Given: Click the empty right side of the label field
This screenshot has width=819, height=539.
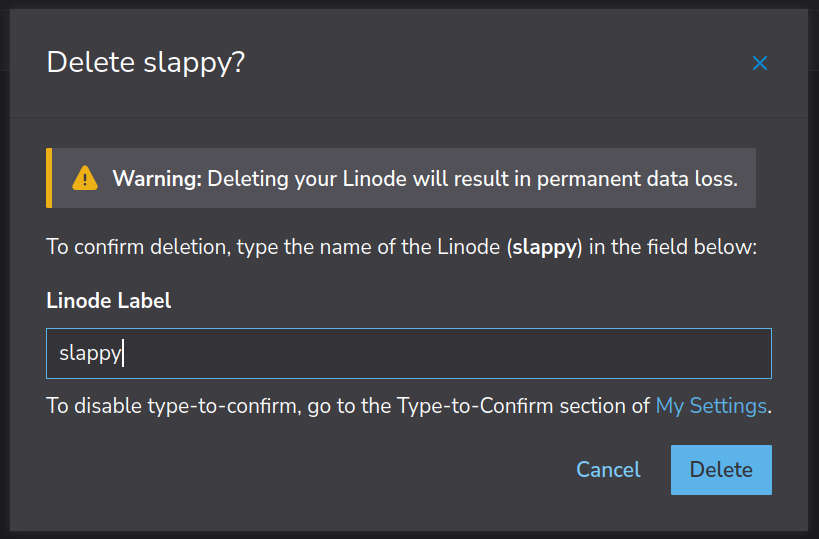Looking at the screenshot, I should tap(600, 354).
